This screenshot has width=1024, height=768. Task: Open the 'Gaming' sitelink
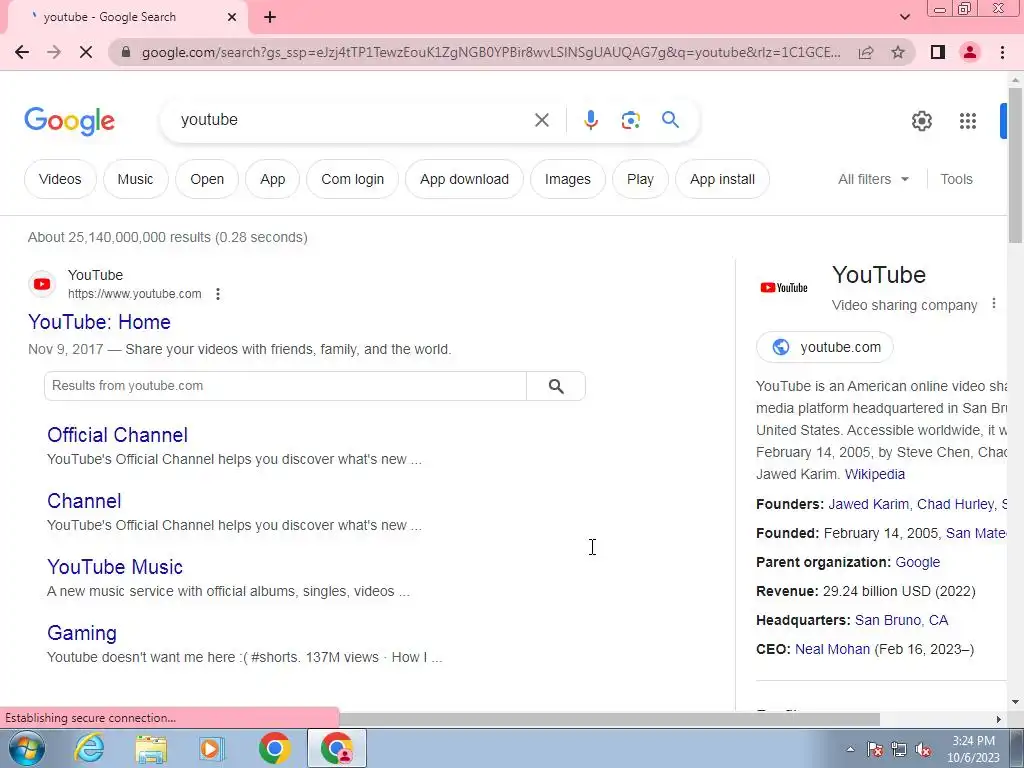(82, 633)
